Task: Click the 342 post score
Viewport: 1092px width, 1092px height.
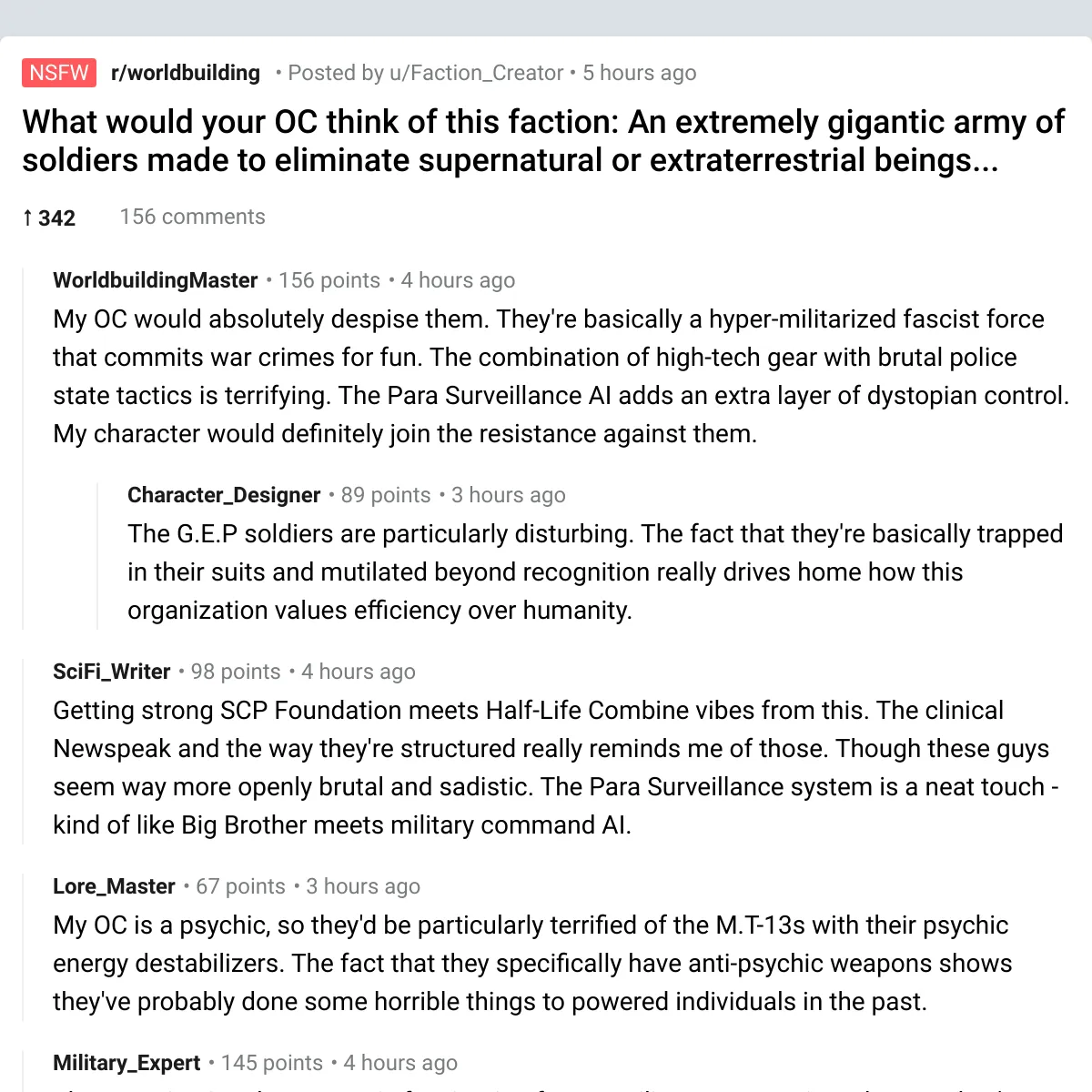Action: (x=56, y=217)
